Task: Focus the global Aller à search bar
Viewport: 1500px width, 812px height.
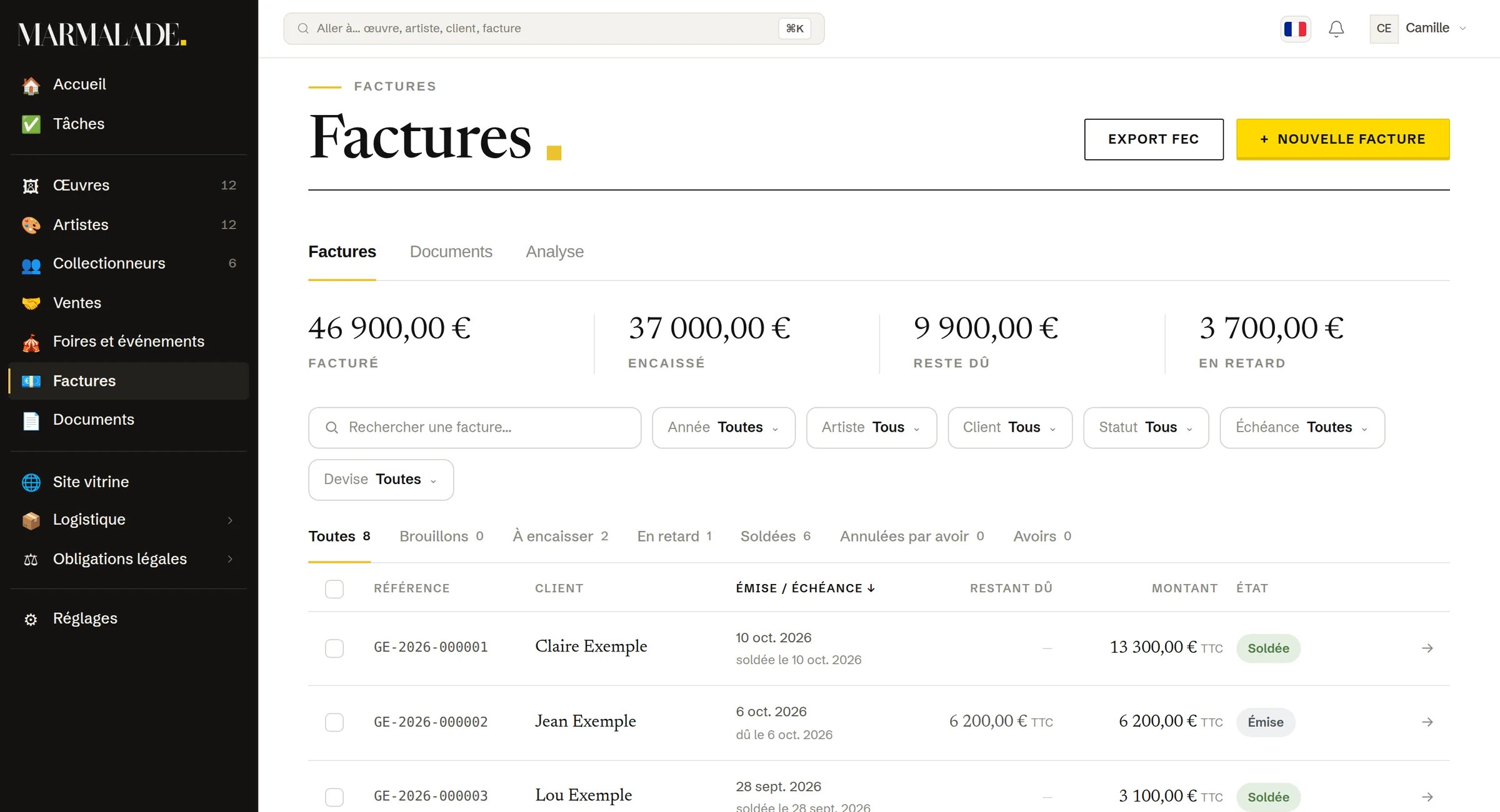Action: 554,29
